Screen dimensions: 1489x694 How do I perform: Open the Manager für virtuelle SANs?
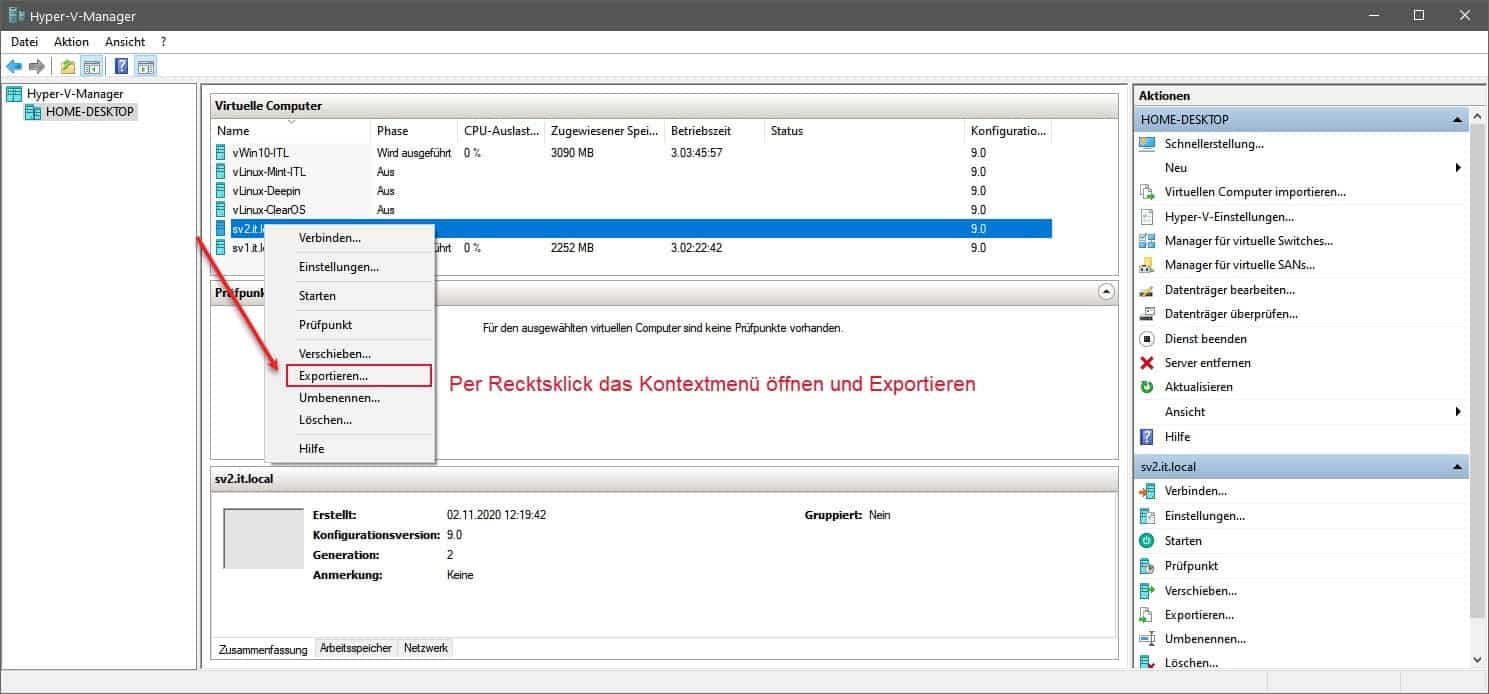(x=1241, y=264)
